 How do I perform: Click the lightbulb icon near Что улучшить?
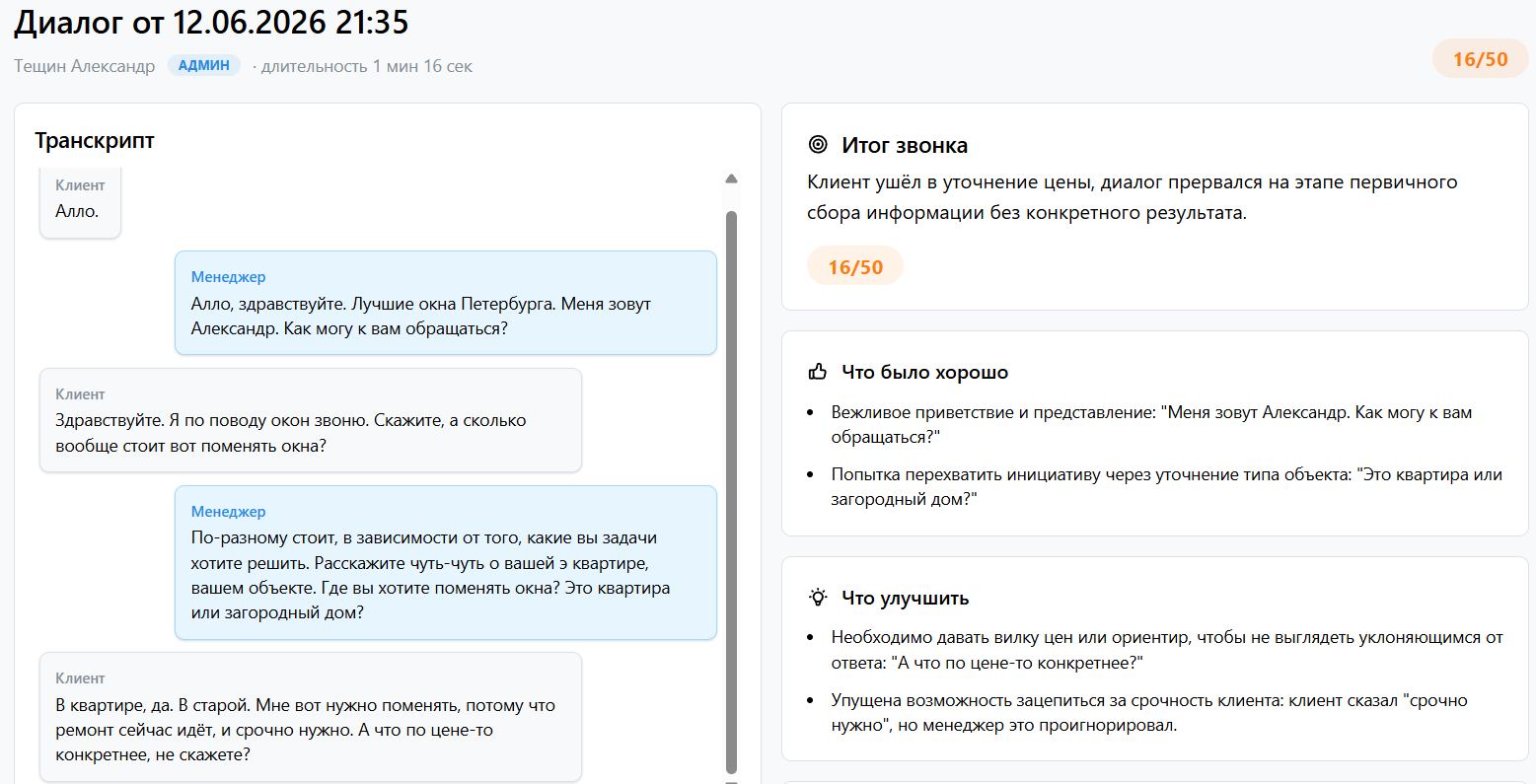[x=818, y=598]
